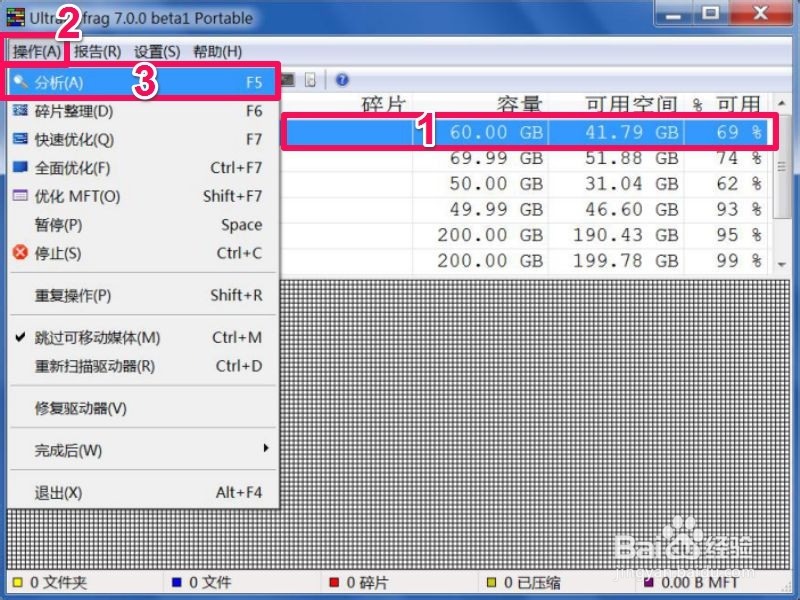800x600 pixels.
Task: Click the purple MFT legend icon in status bar
Action: [650, 582]
